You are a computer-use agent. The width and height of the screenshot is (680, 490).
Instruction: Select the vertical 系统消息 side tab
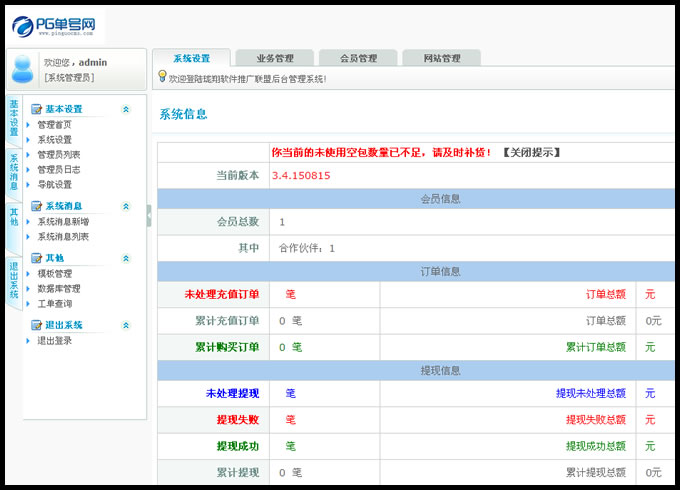13,172
